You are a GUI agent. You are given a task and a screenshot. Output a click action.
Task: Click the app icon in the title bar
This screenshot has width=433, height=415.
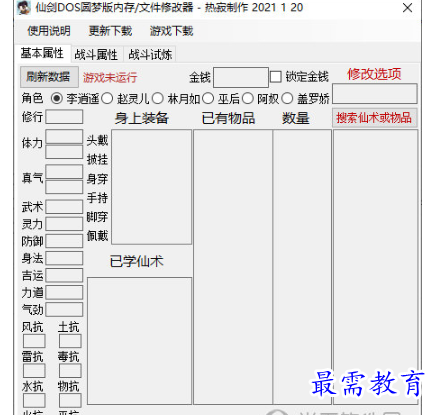tap(23, 7)
